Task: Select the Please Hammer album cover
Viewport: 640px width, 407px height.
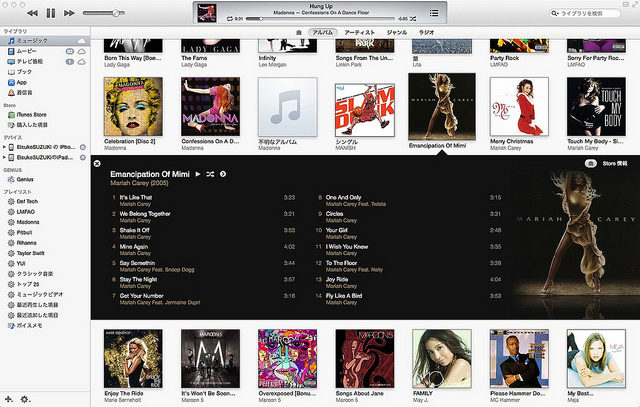Action: point(519,358)
